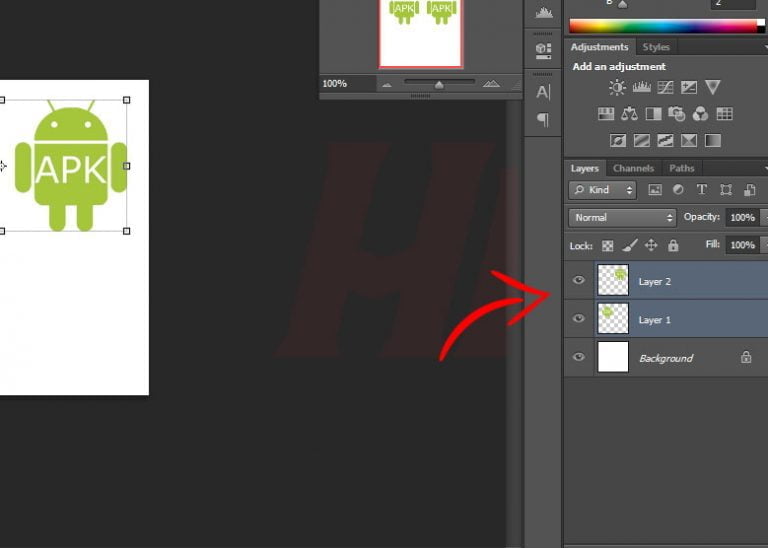
Task: Add a Curves adjustment
Action: click(665, 88)
